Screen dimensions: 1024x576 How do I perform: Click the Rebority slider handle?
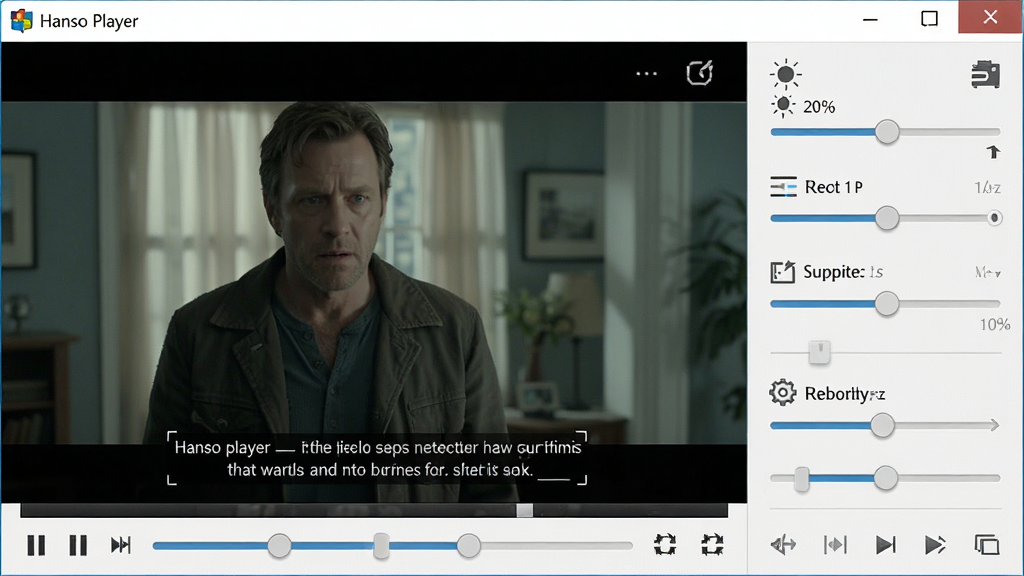(x=882, y=426)
